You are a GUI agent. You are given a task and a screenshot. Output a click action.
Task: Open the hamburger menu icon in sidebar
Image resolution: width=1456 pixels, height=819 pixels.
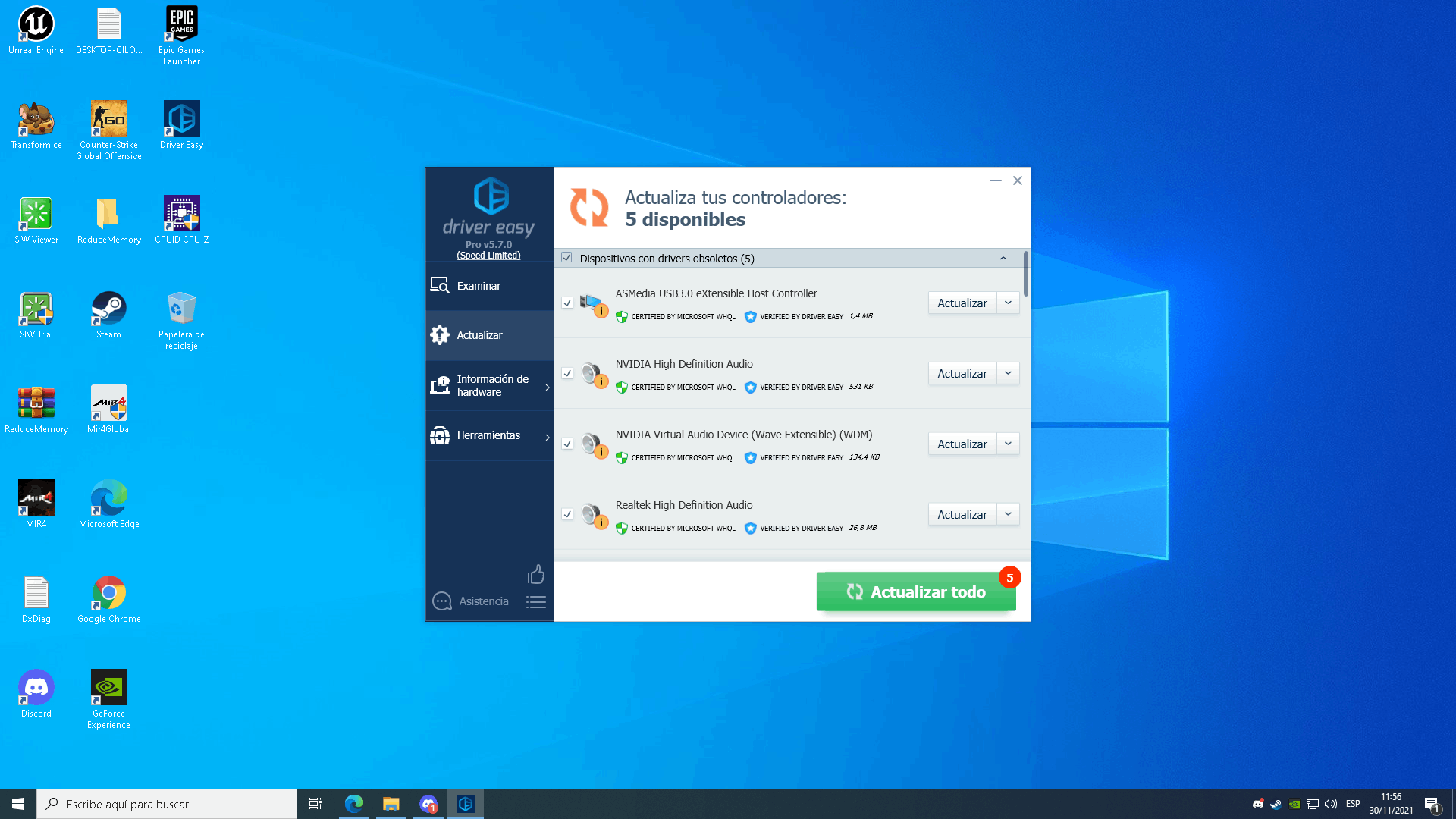click(536, 602)
